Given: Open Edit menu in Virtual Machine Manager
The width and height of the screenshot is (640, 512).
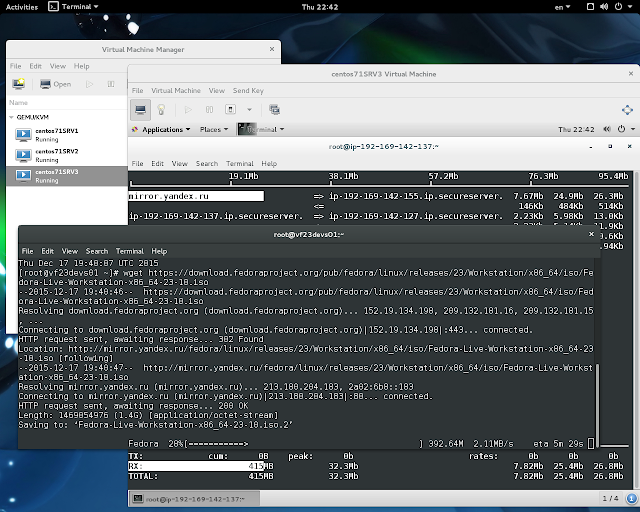Looking at the screenshot, I should (x=35, y=66).
